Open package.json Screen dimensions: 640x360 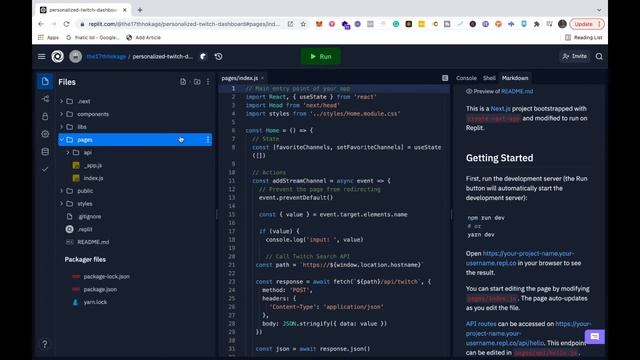pyautogui.click(x=100, y=289)
